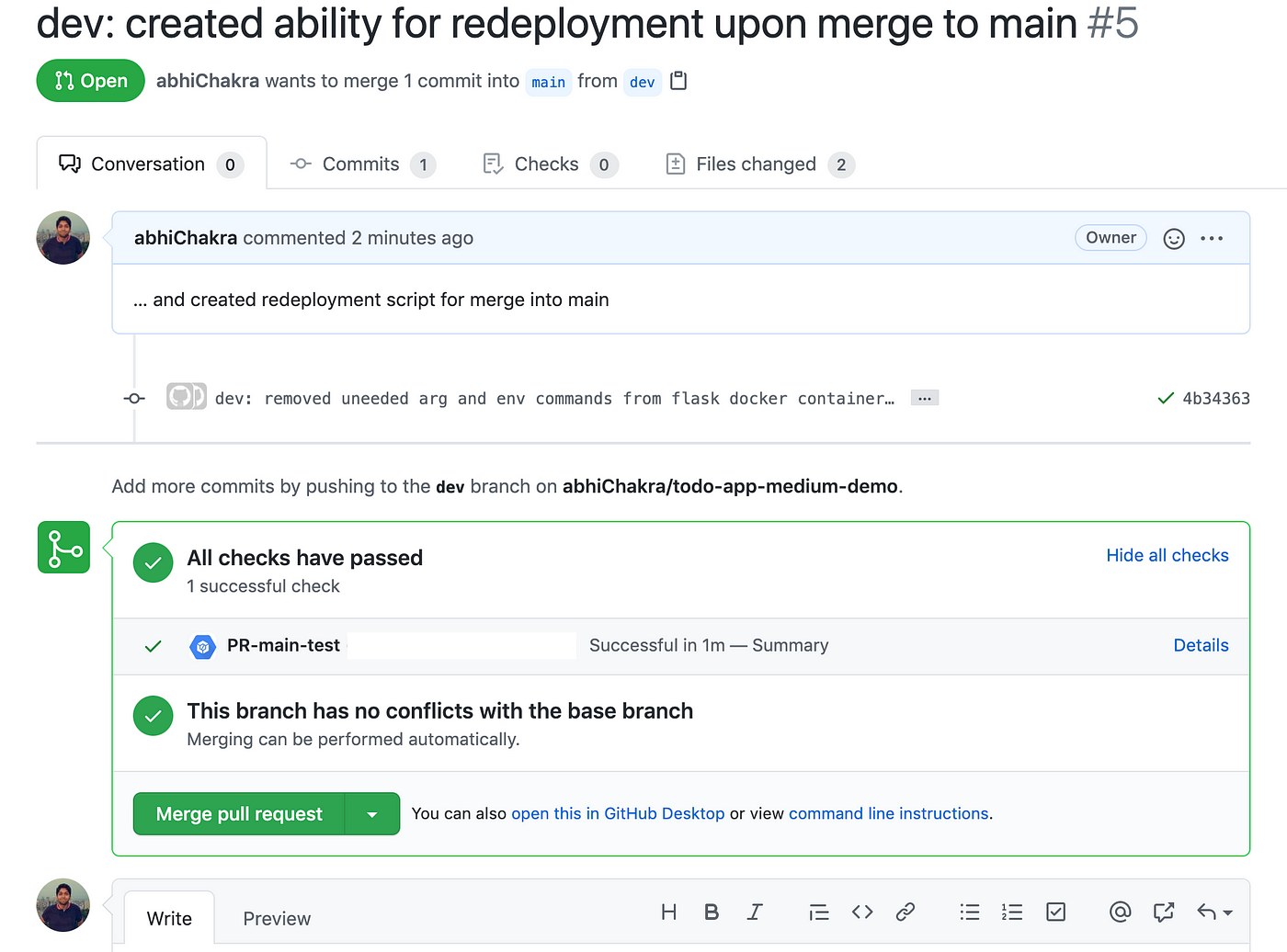This screenshot has width=1287, height=952.
Task: Add a reaction with the smiley icon
Action: (x=1174, y=239)
